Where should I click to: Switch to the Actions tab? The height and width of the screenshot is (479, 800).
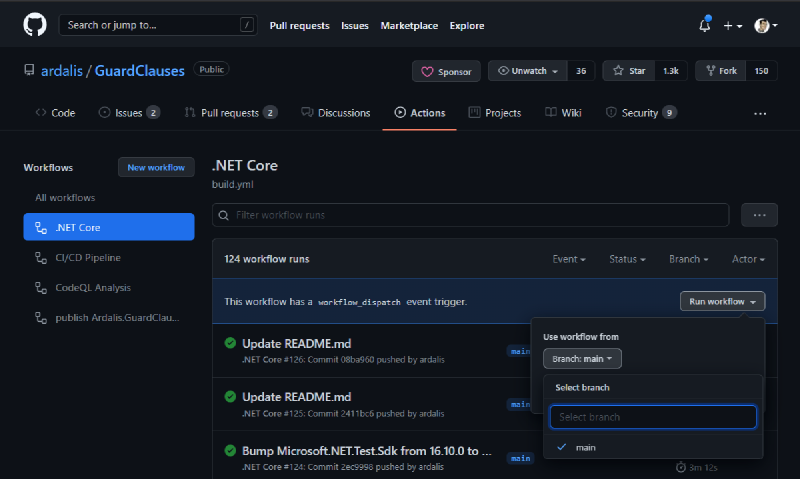419,113
